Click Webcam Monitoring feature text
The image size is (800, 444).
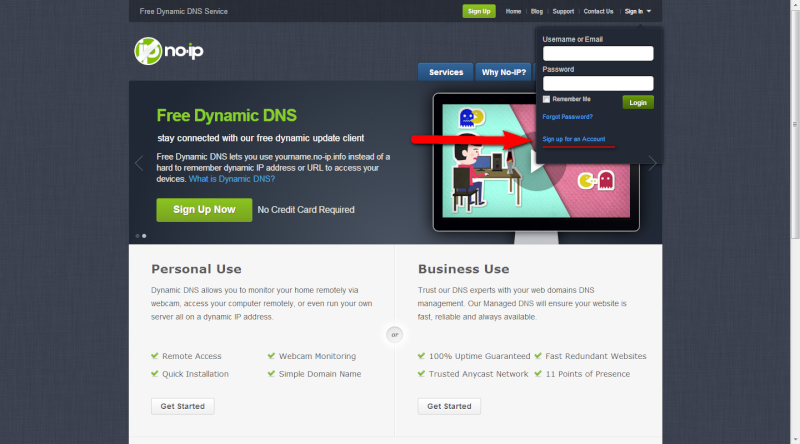[x=317, y=356]
